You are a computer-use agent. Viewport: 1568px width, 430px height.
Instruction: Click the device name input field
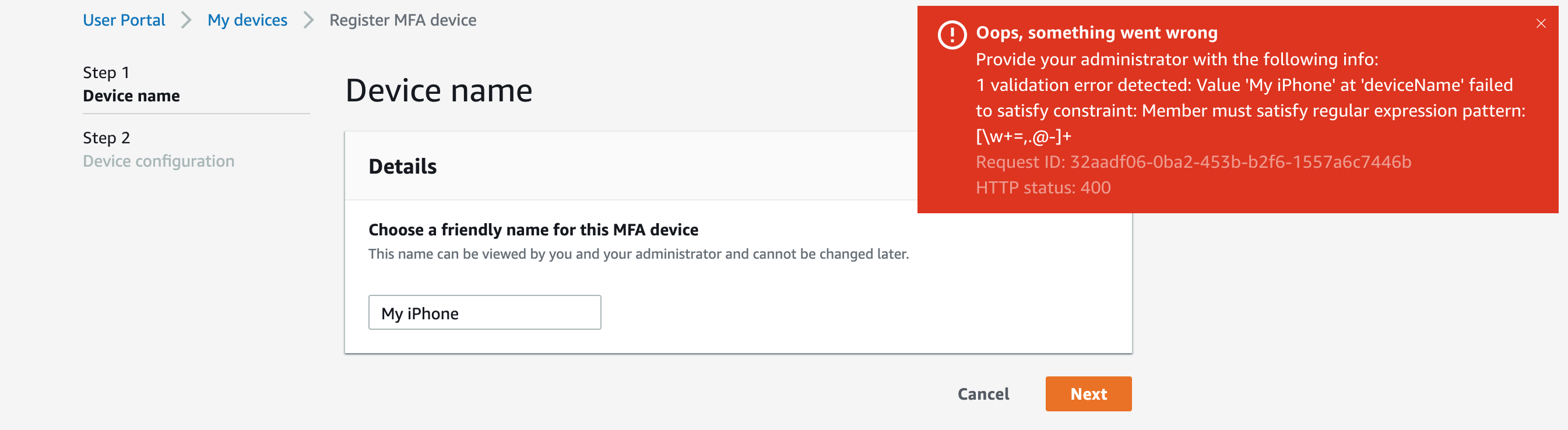click(484, 313)
